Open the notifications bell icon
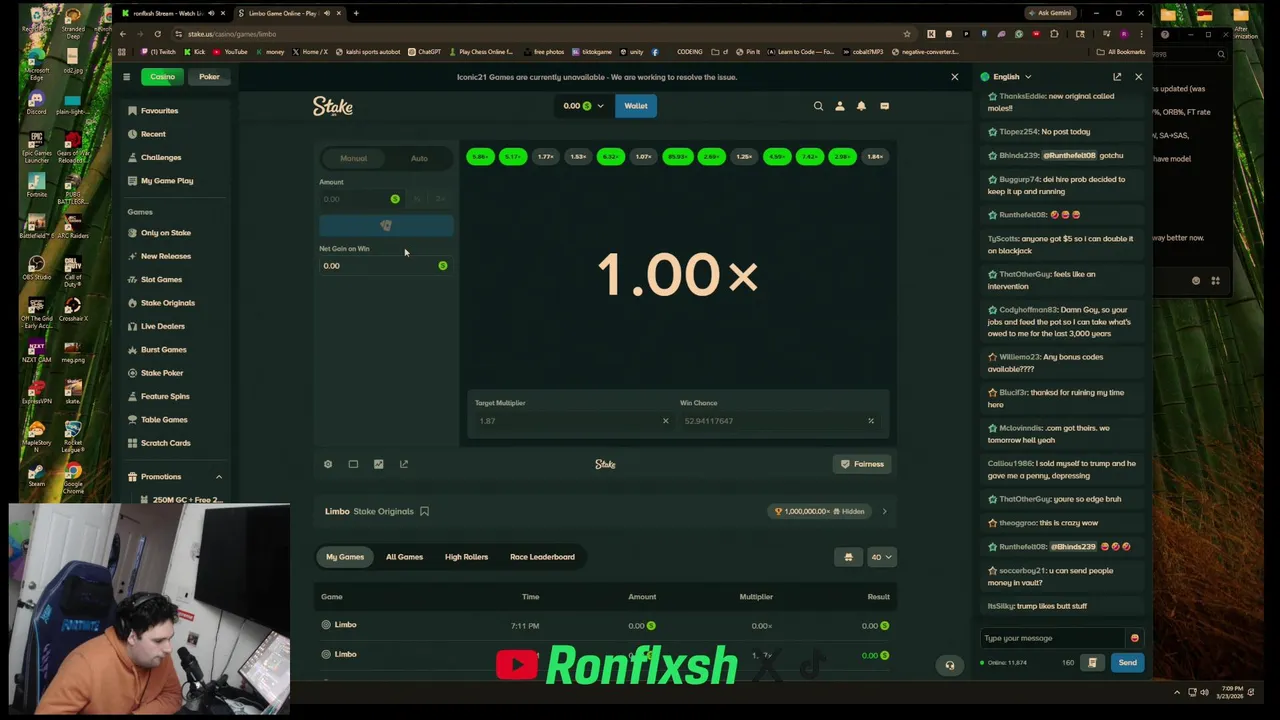Screen dimensions: 1280x720 [x=861, y=106]
